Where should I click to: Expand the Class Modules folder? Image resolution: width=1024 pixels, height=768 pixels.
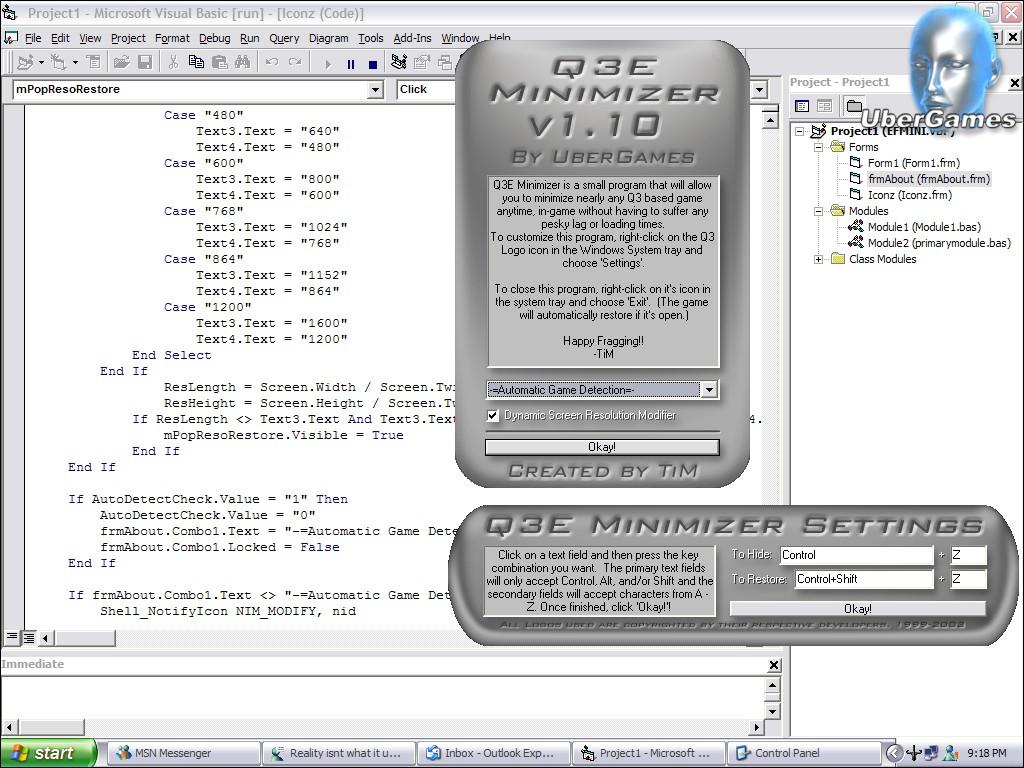[x=818, y=259]
